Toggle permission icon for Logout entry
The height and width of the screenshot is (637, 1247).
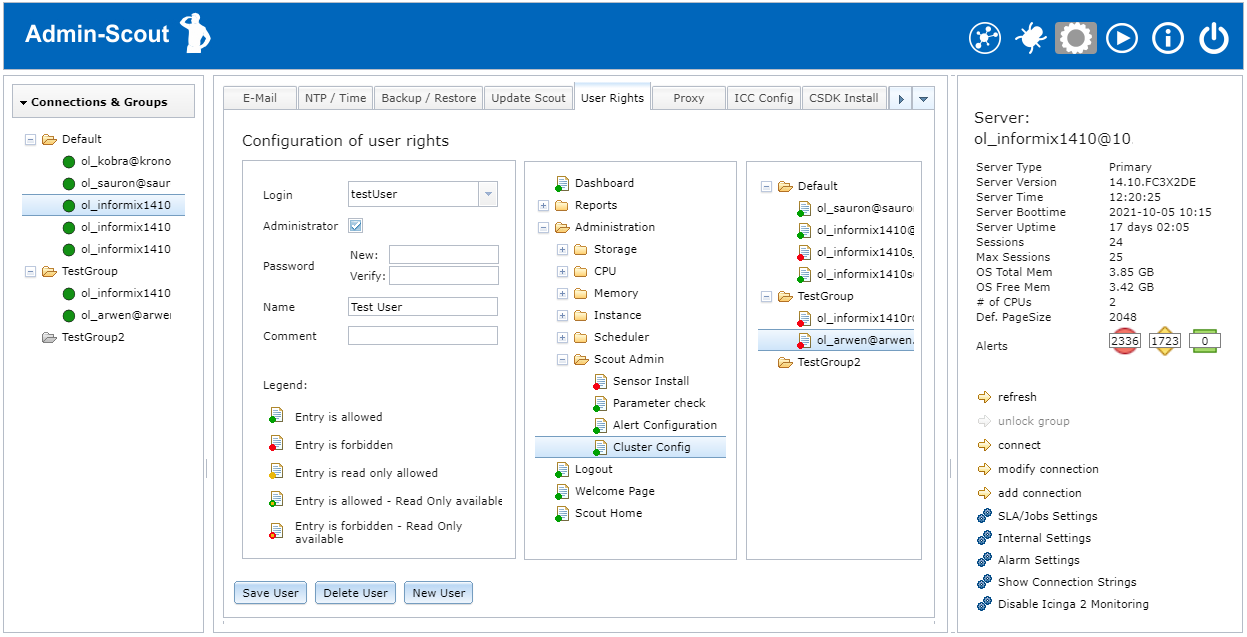562,470
